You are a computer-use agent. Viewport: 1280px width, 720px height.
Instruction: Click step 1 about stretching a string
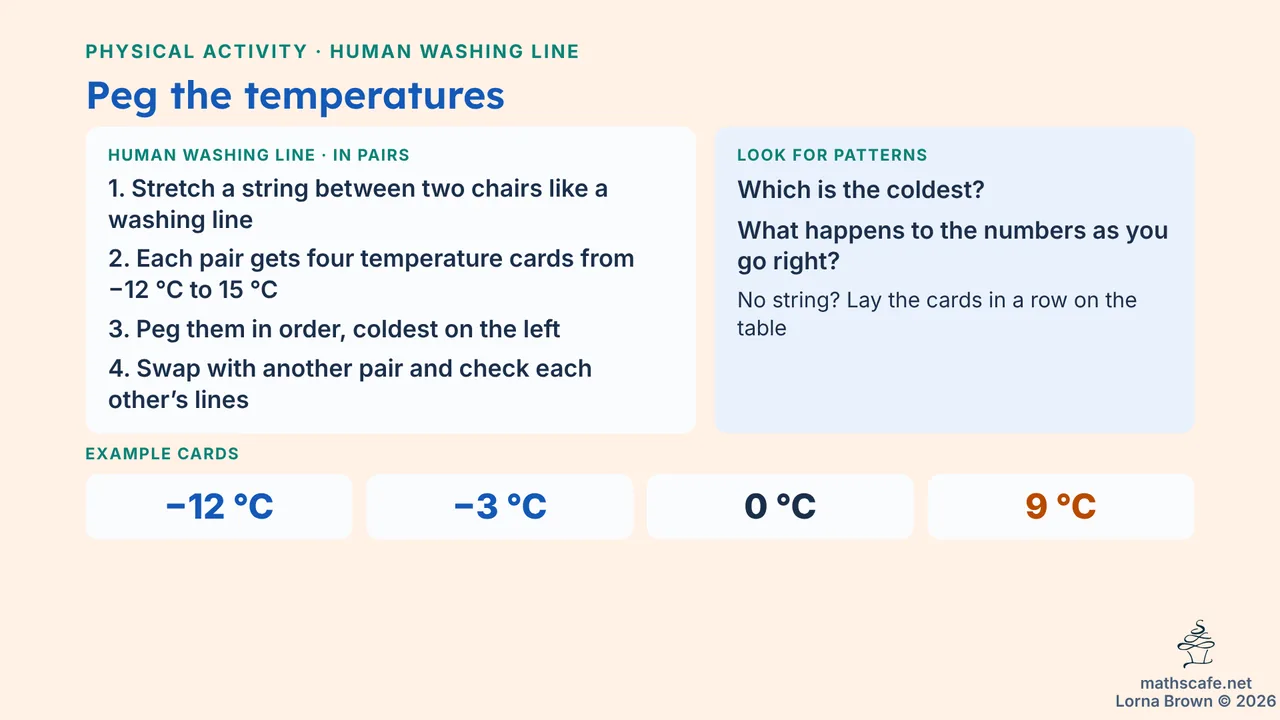click(358, 203)
